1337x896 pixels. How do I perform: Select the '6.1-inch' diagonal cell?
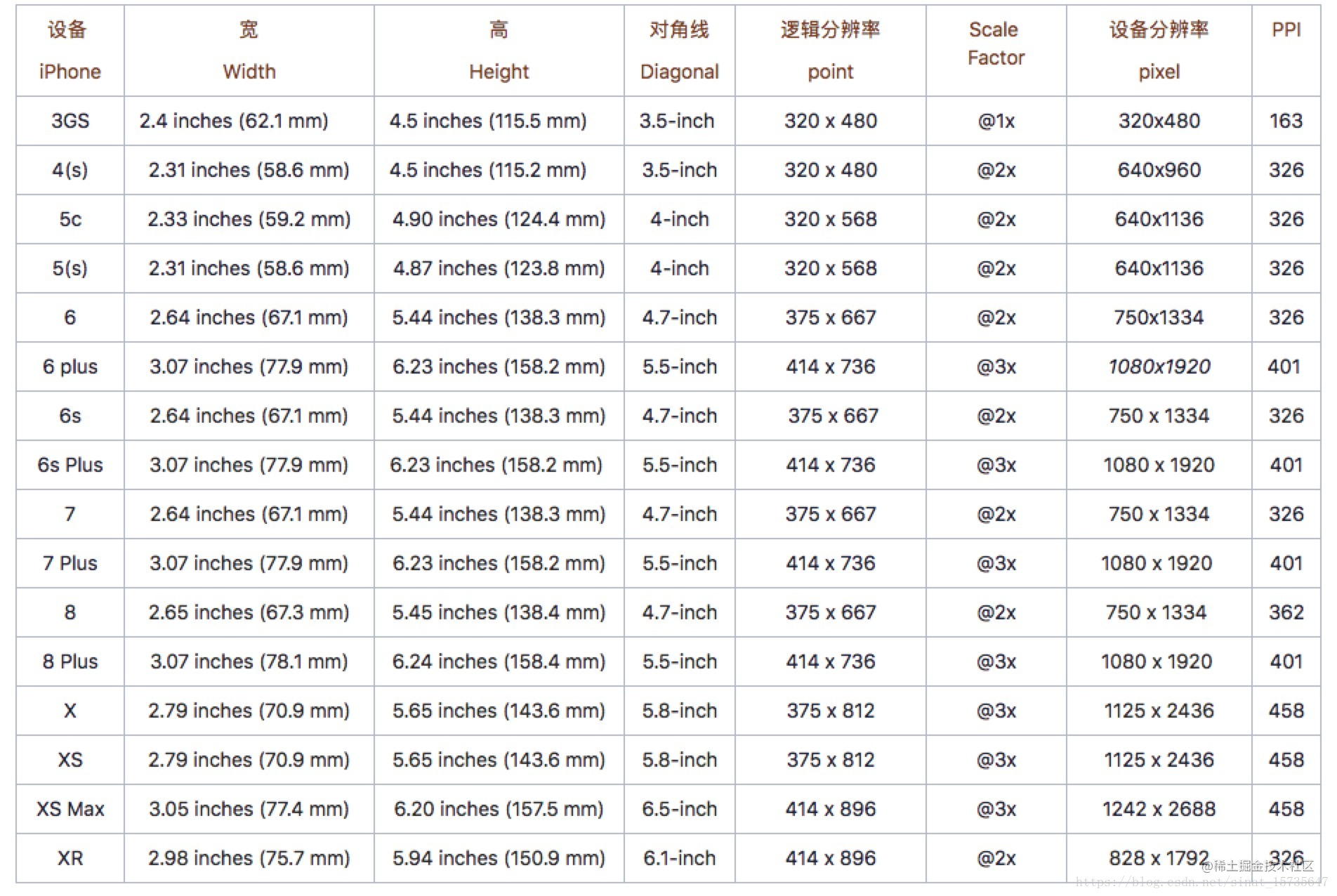click(679, 858)
